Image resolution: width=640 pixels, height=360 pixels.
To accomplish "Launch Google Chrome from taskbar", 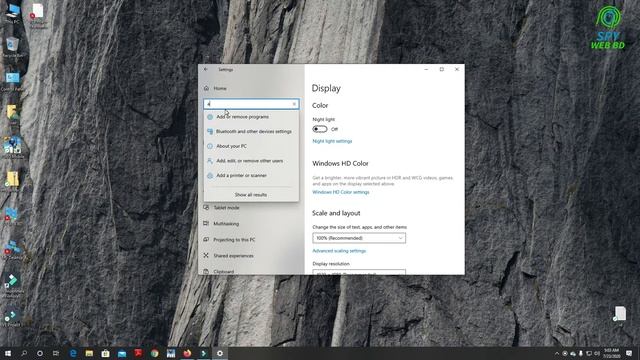I will 155,353.
